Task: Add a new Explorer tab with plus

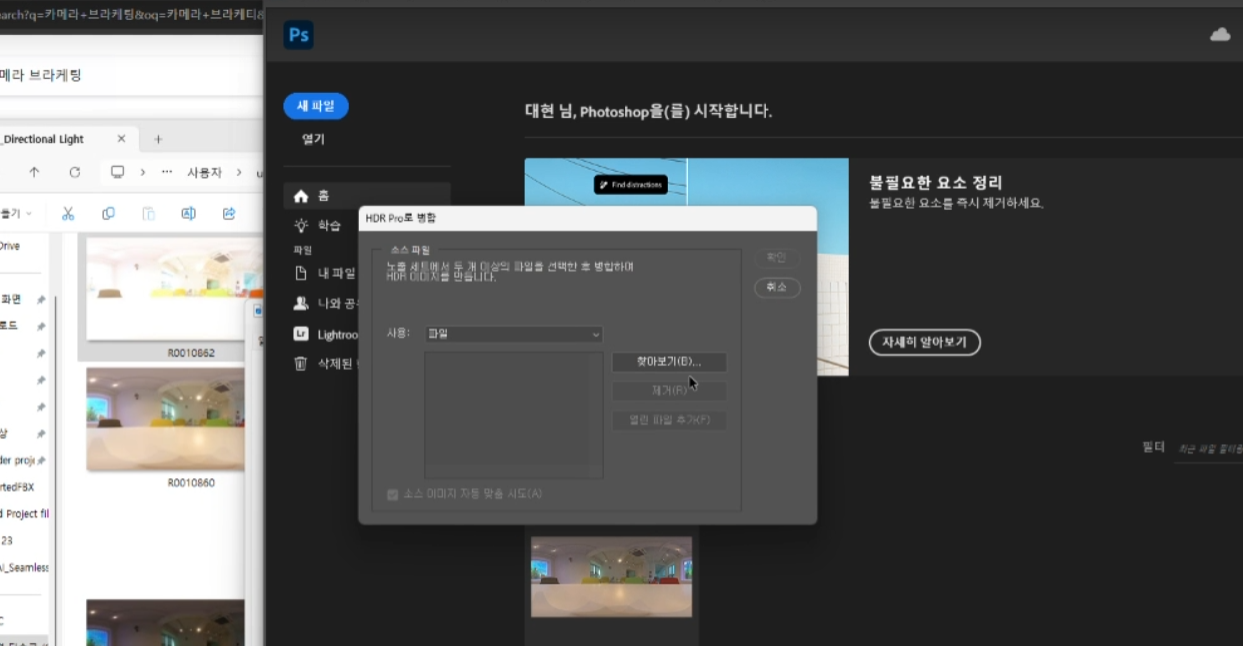Action: tap(157, 139)
